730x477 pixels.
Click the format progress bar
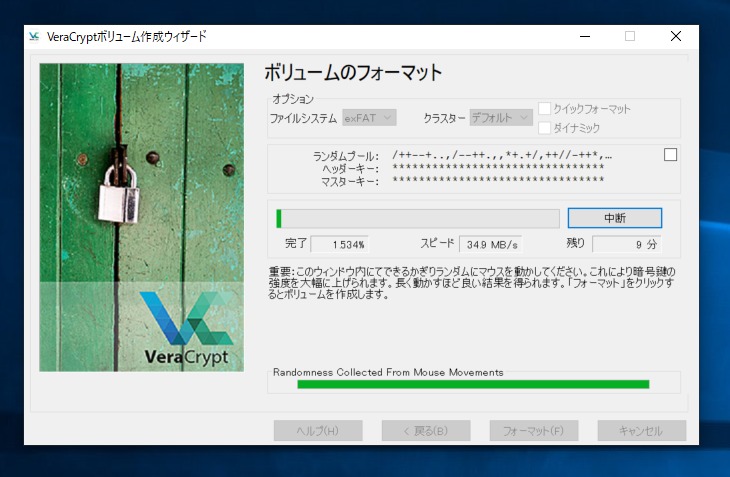click(x=418, y=218)
